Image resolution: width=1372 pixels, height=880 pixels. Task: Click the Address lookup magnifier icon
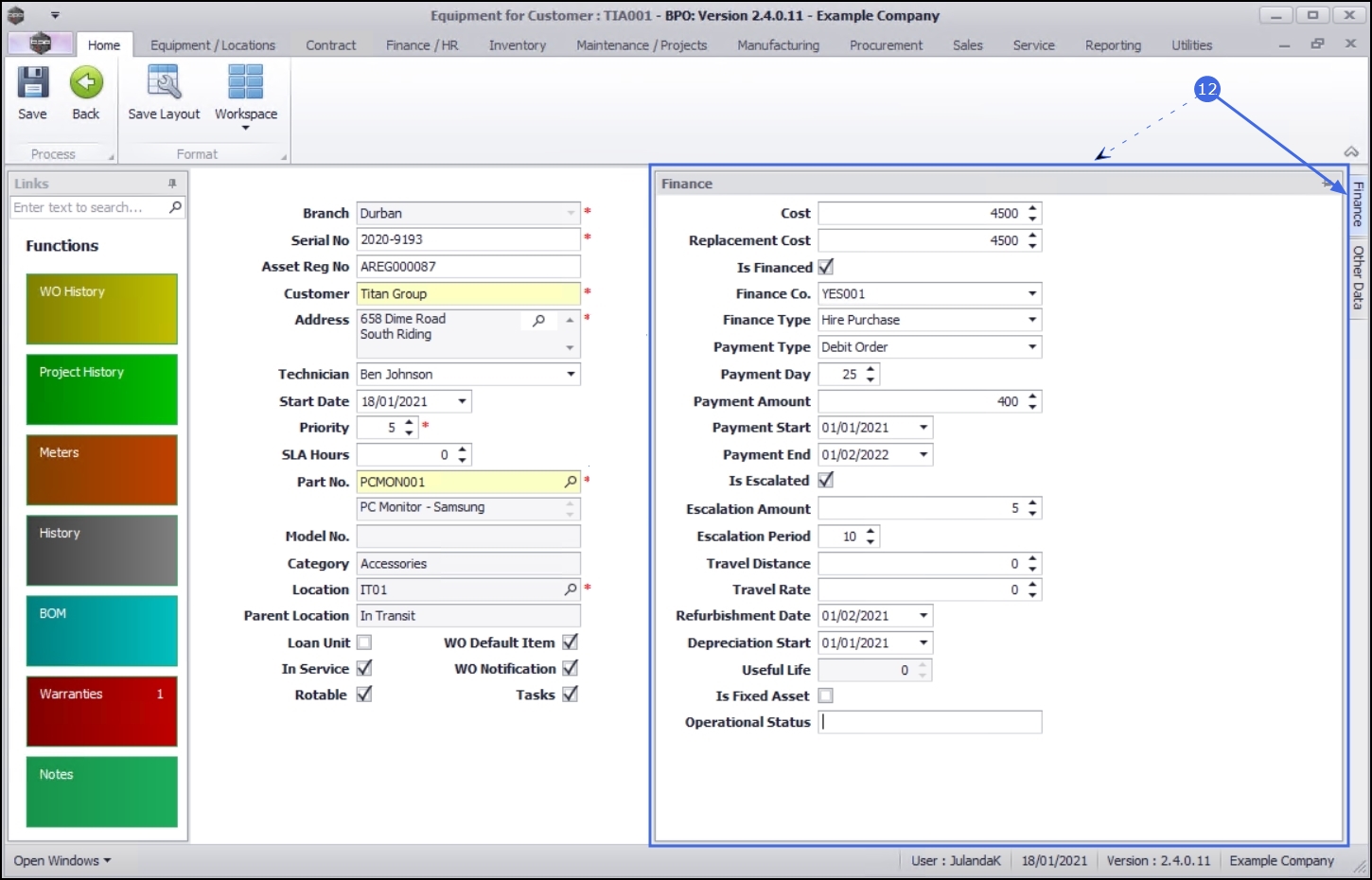[538, 321]
